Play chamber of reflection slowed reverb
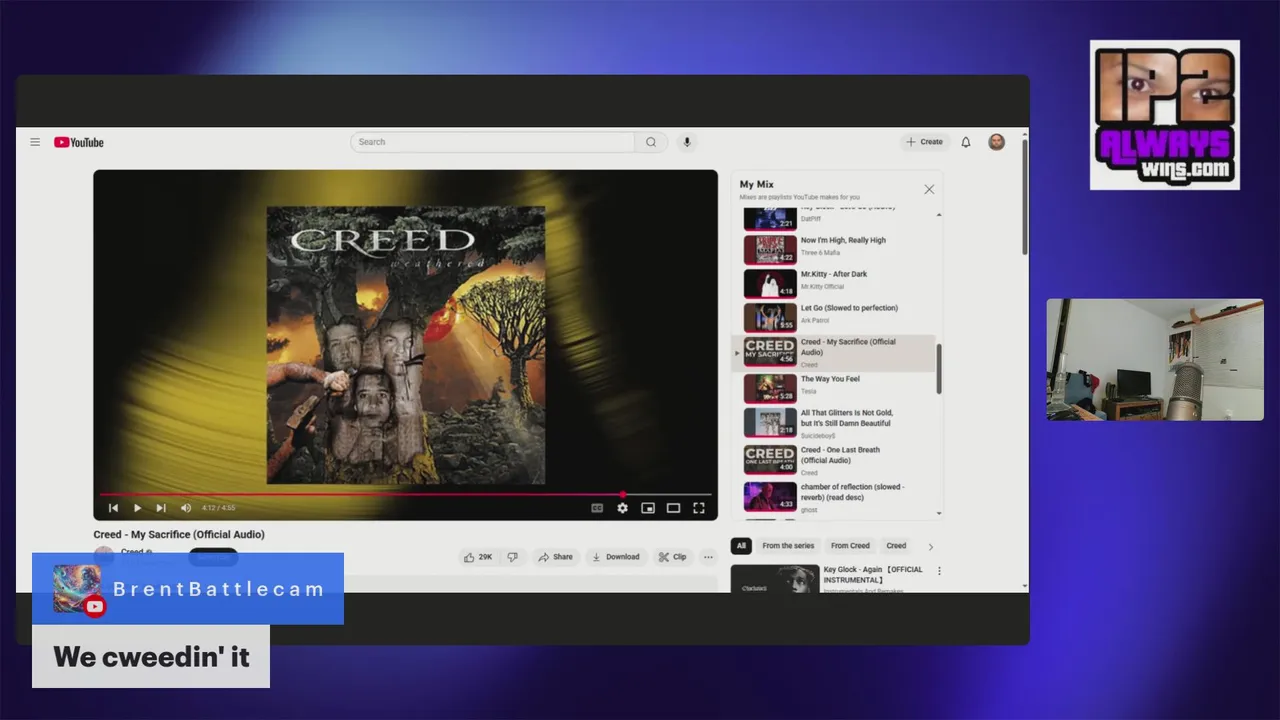This screenshot has height=720, width=1280. click(835, 497)
